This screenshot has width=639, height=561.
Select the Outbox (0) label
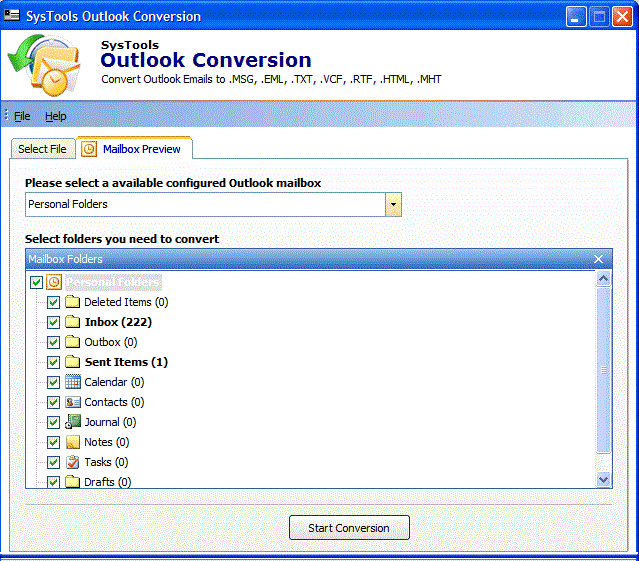click(x=110, y=342)
